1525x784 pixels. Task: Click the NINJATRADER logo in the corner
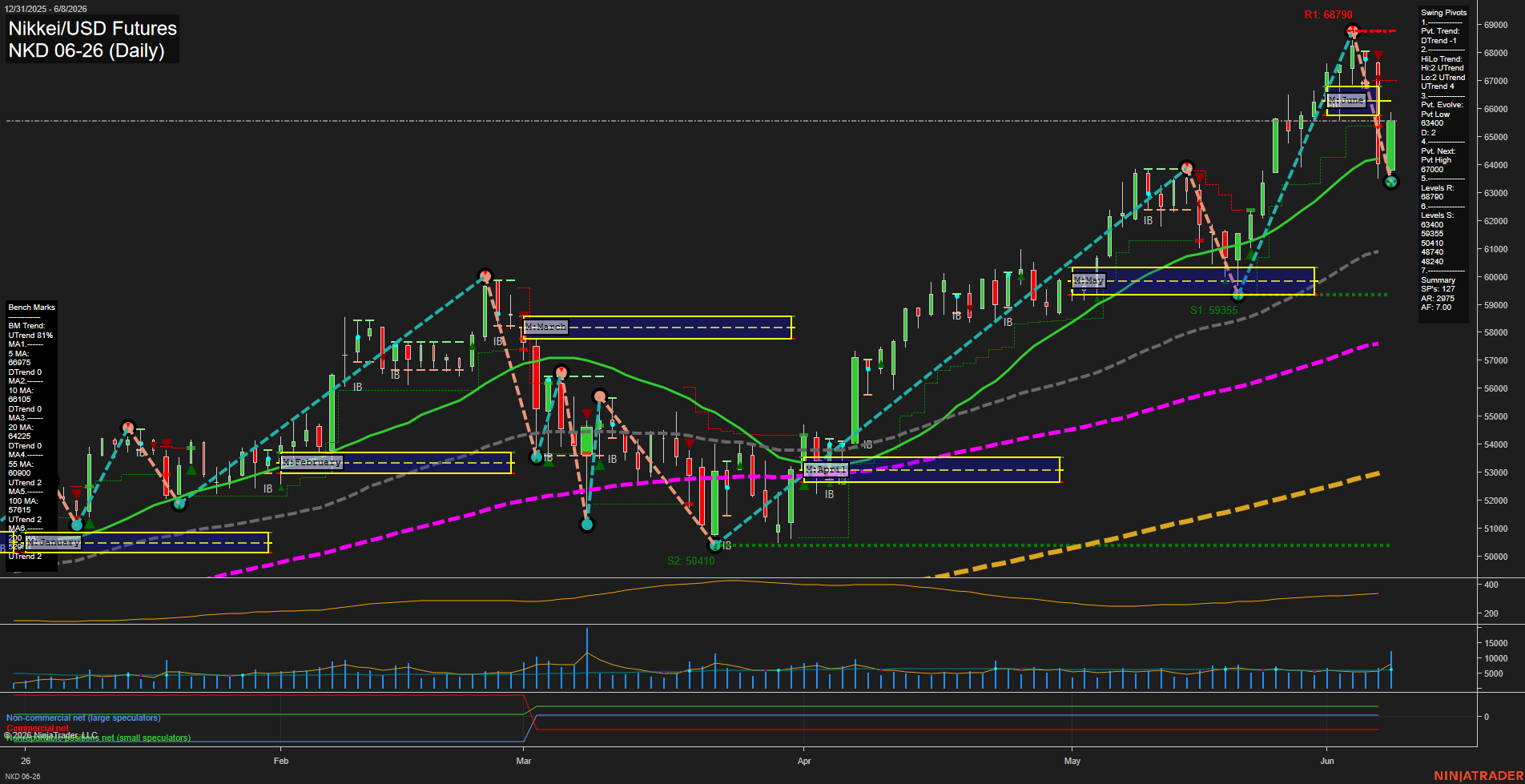point(1479,776)
